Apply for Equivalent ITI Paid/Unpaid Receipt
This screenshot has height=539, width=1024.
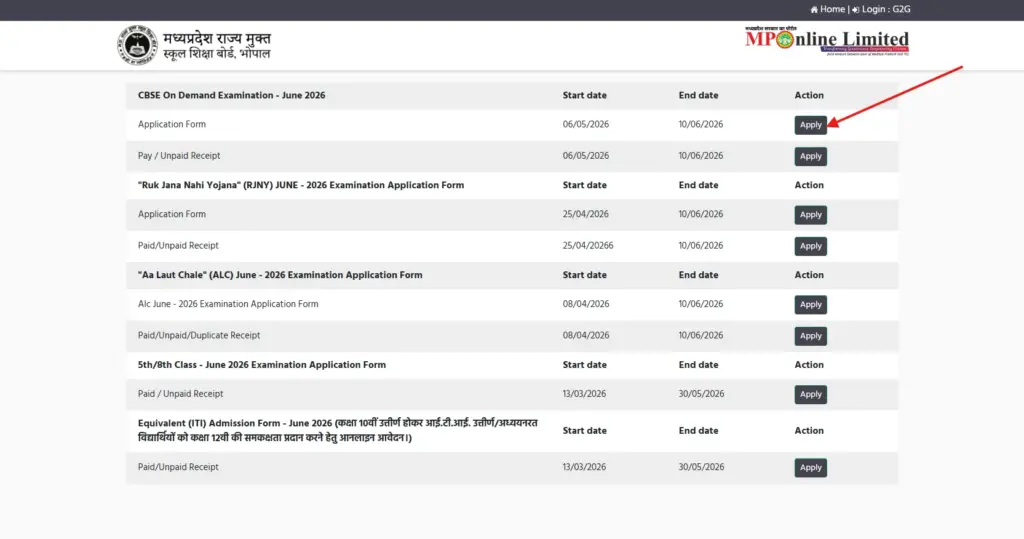810,468
